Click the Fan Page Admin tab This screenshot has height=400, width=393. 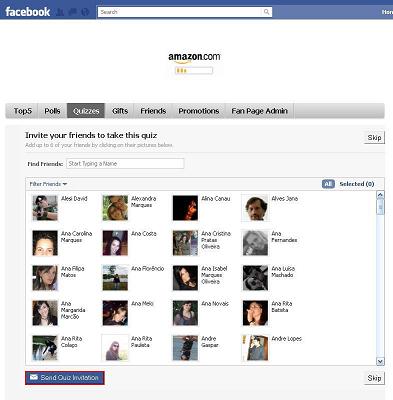(x=259, y=111)
